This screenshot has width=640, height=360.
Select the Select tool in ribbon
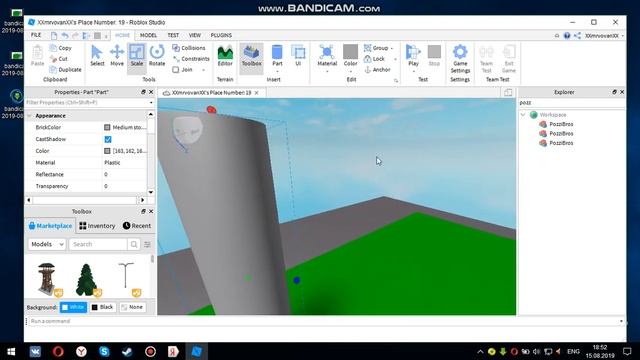point(97,56)
